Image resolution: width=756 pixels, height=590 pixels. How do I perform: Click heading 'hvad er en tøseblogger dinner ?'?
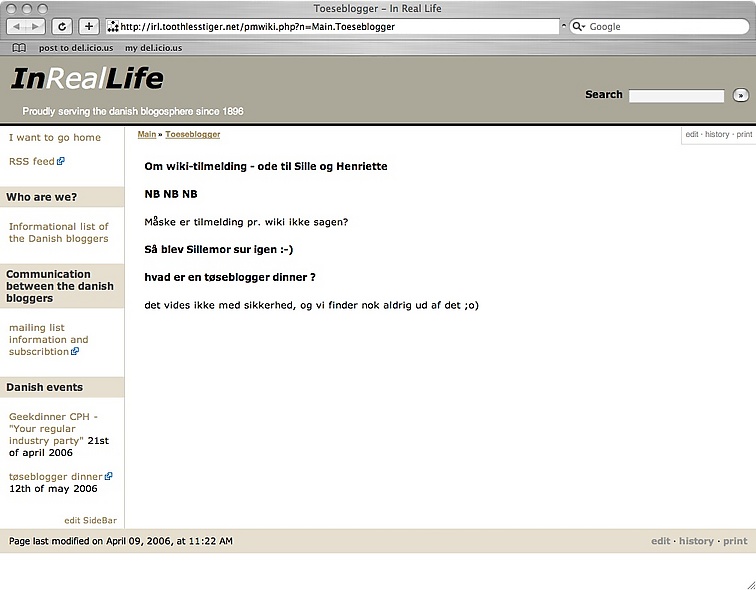230,277
